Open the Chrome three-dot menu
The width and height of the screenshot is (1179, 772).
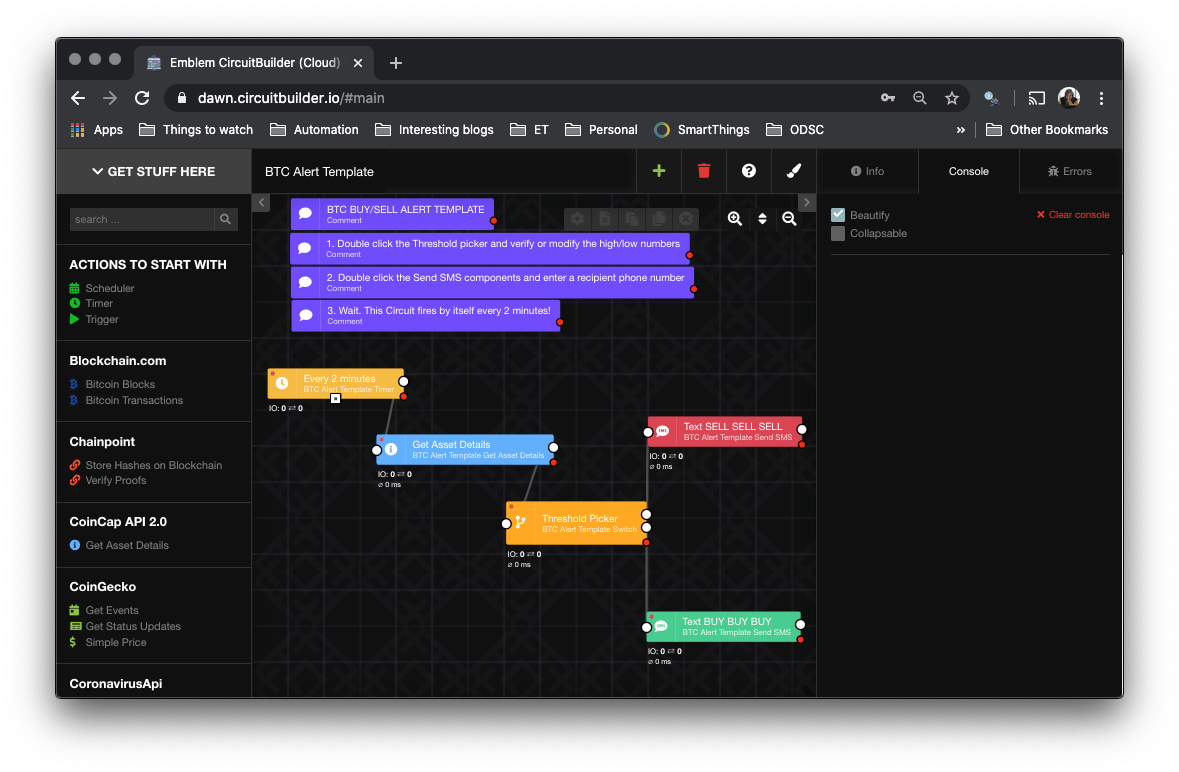pyautogui.click(x=1102, y=98)
